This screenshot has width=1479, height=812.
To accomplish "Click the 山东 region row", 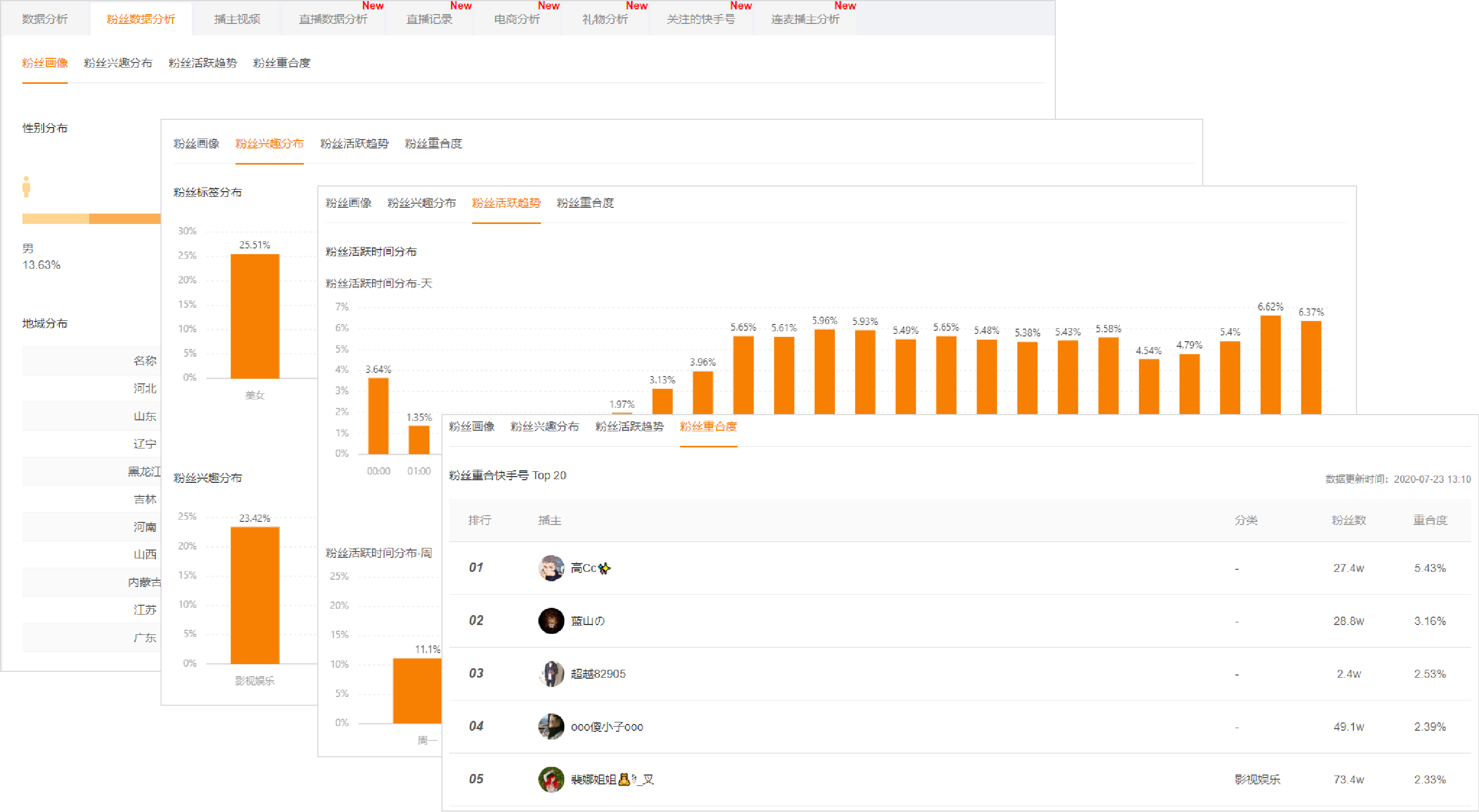I will (91, 416).
